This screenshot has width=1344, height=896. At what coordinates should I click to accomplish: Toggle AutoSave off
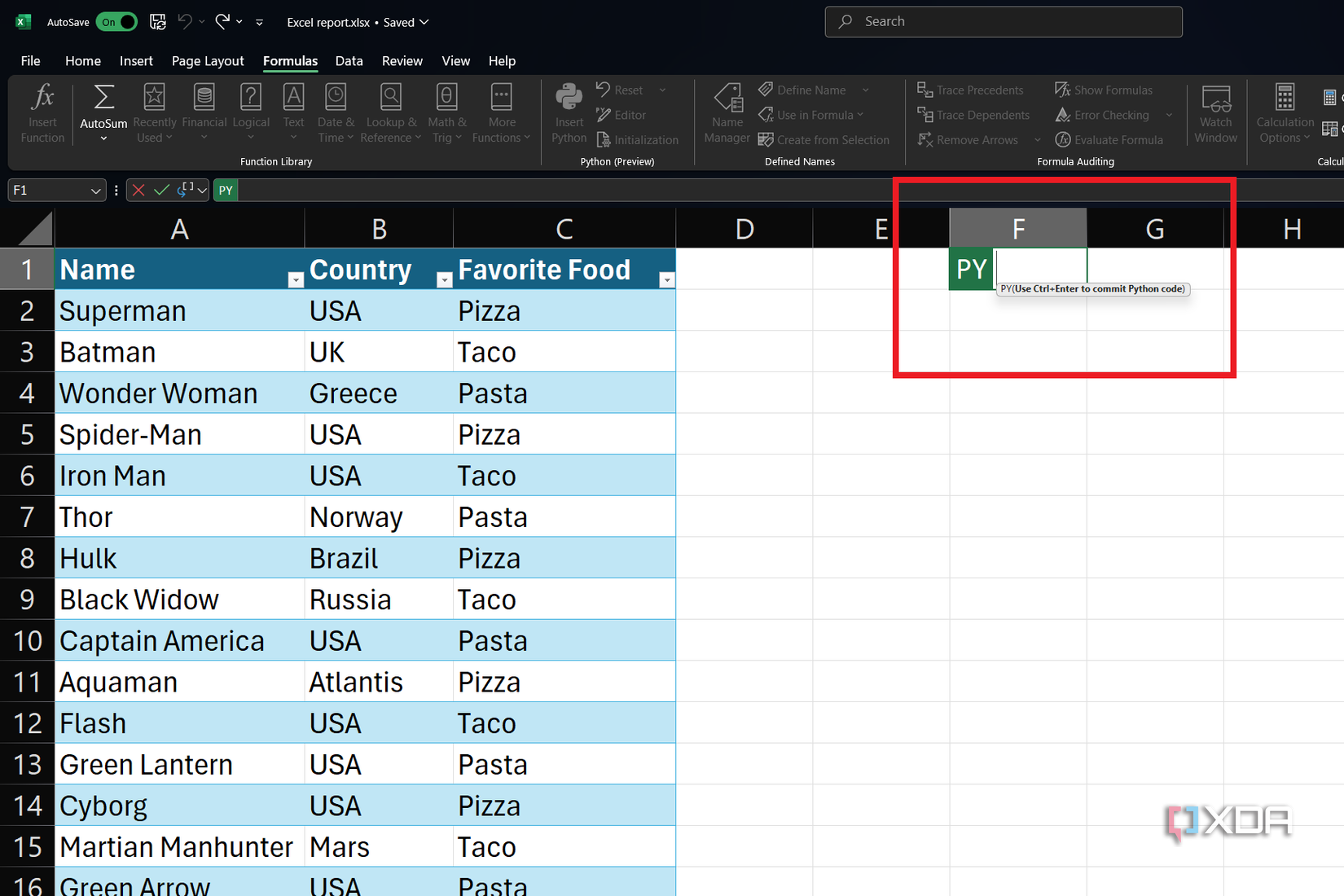pos(116,22)
